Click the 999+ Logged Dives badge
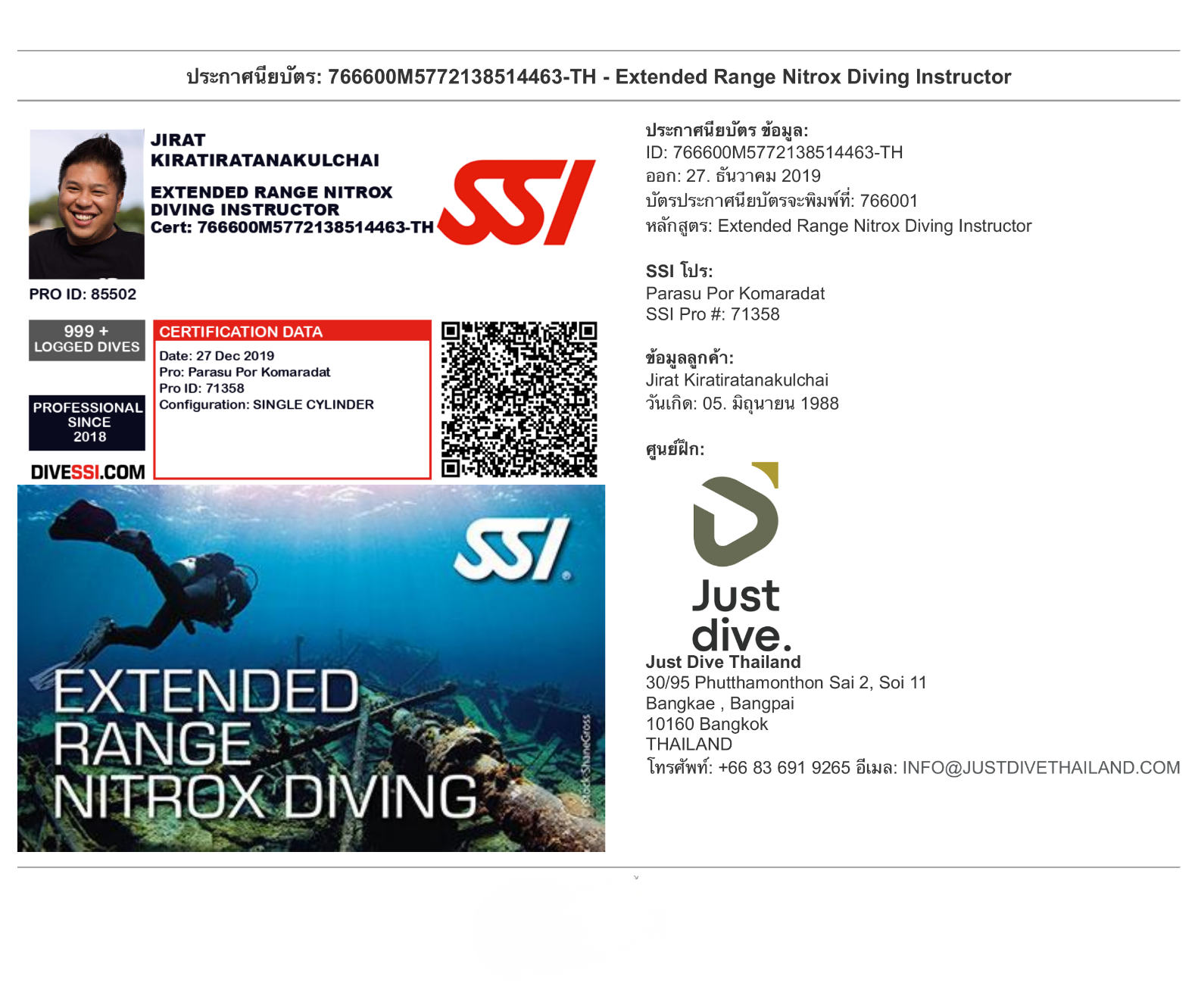 coord(87,339)
